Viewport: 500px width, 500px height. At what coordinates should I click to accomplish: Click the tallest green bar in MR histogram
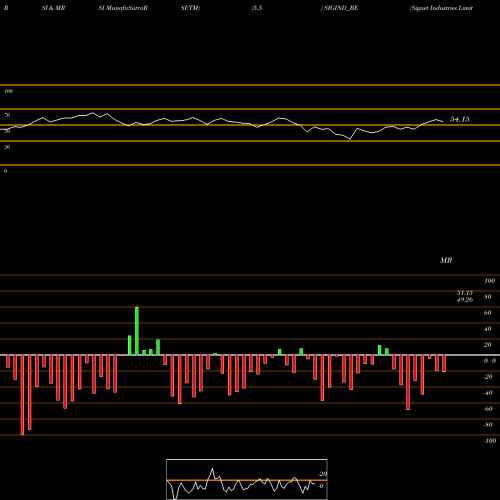coord(137,331)
